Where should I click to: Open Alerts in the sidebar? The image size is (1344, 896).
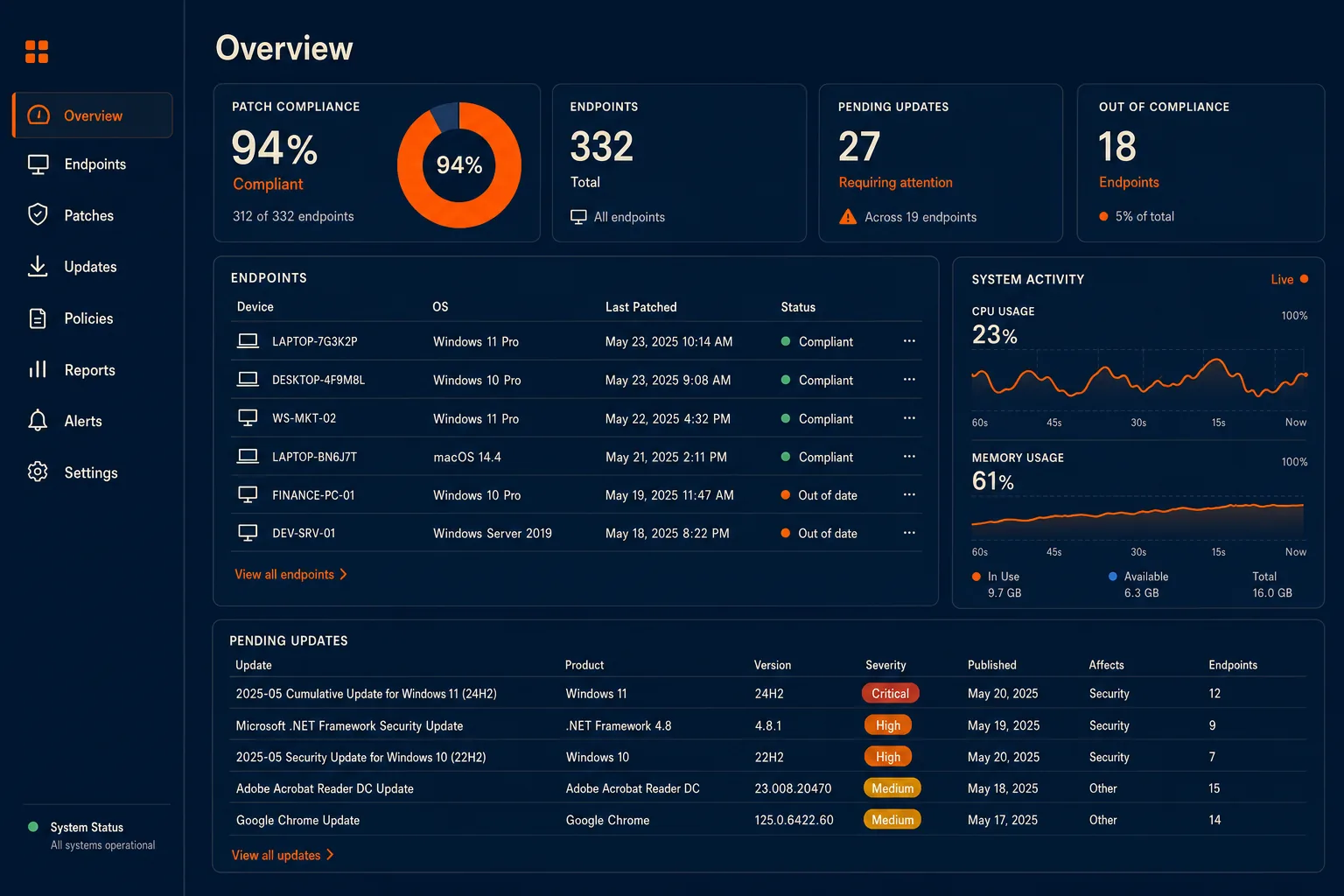(x=93, y=421)
